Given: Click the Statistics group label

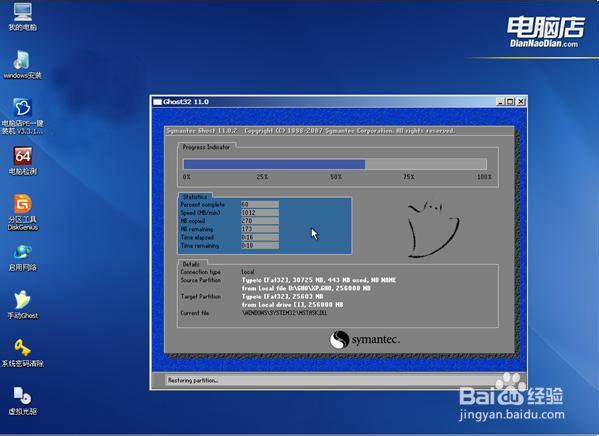Looking at the screenshot, I should coord(195,197).
